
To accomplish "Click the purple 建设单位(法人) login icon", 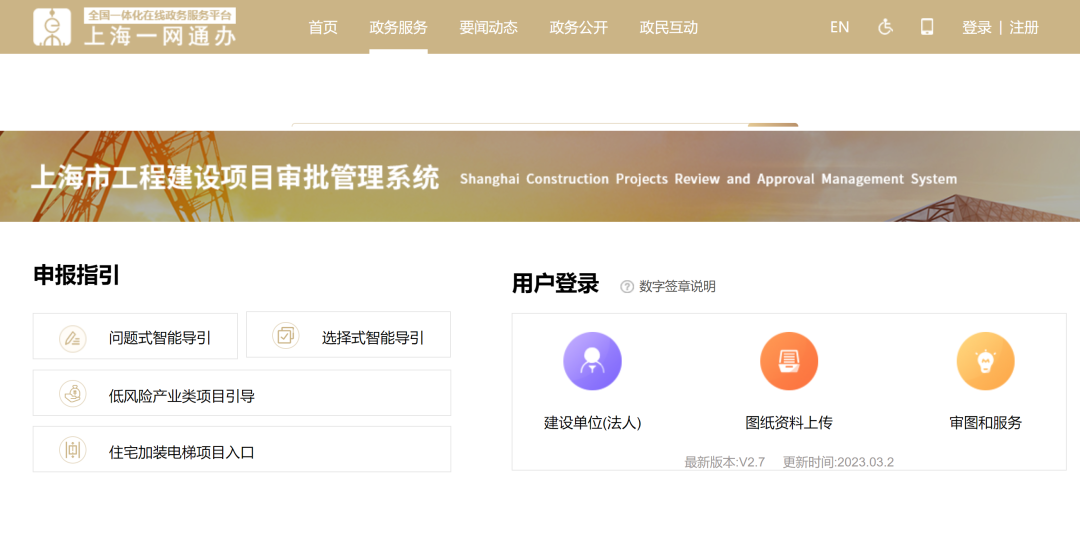I will click(x=592, y=361).
